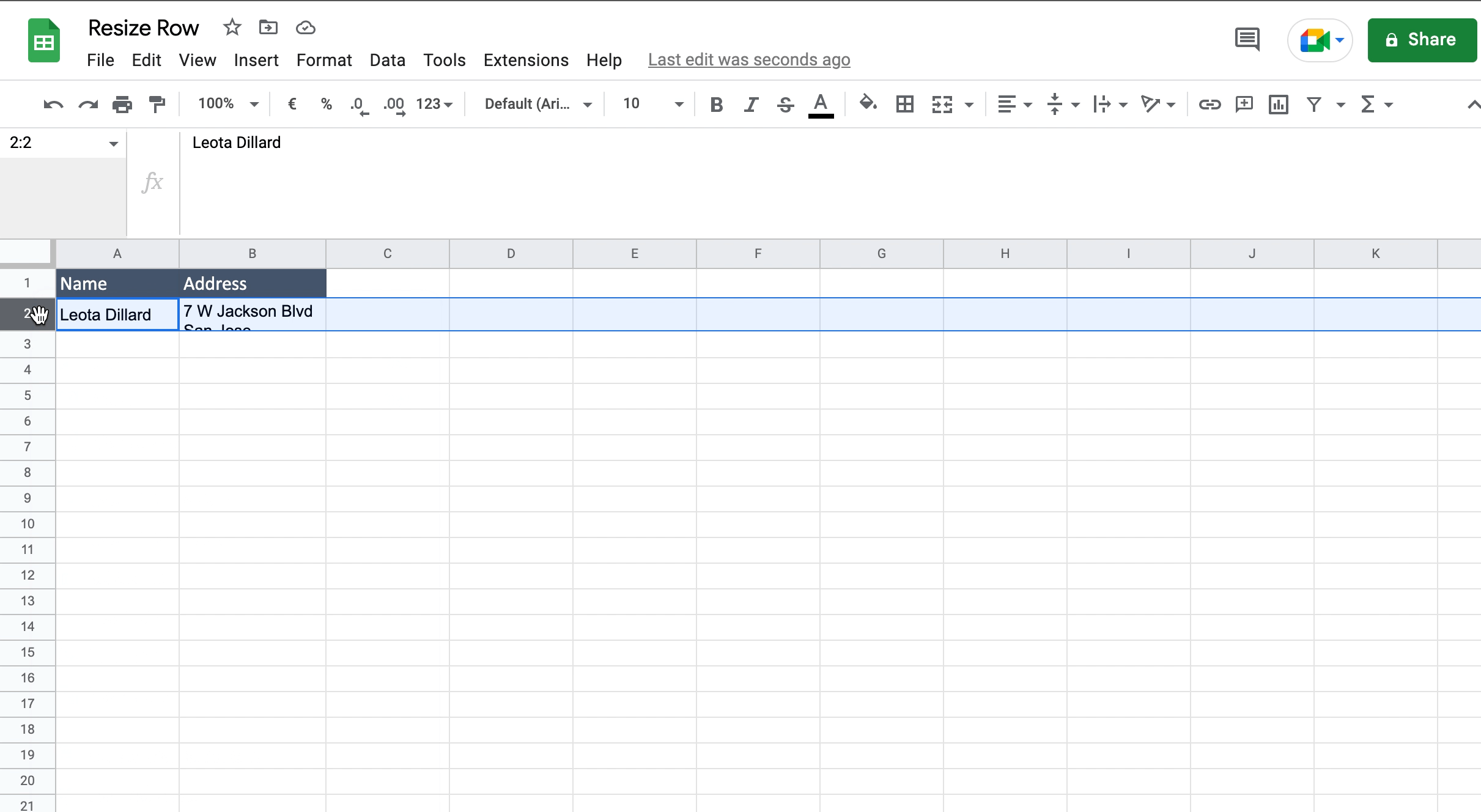This screenshot has width=1481, height=812.
Task: Select the Paint format tool
Action: tap(157, 104)
